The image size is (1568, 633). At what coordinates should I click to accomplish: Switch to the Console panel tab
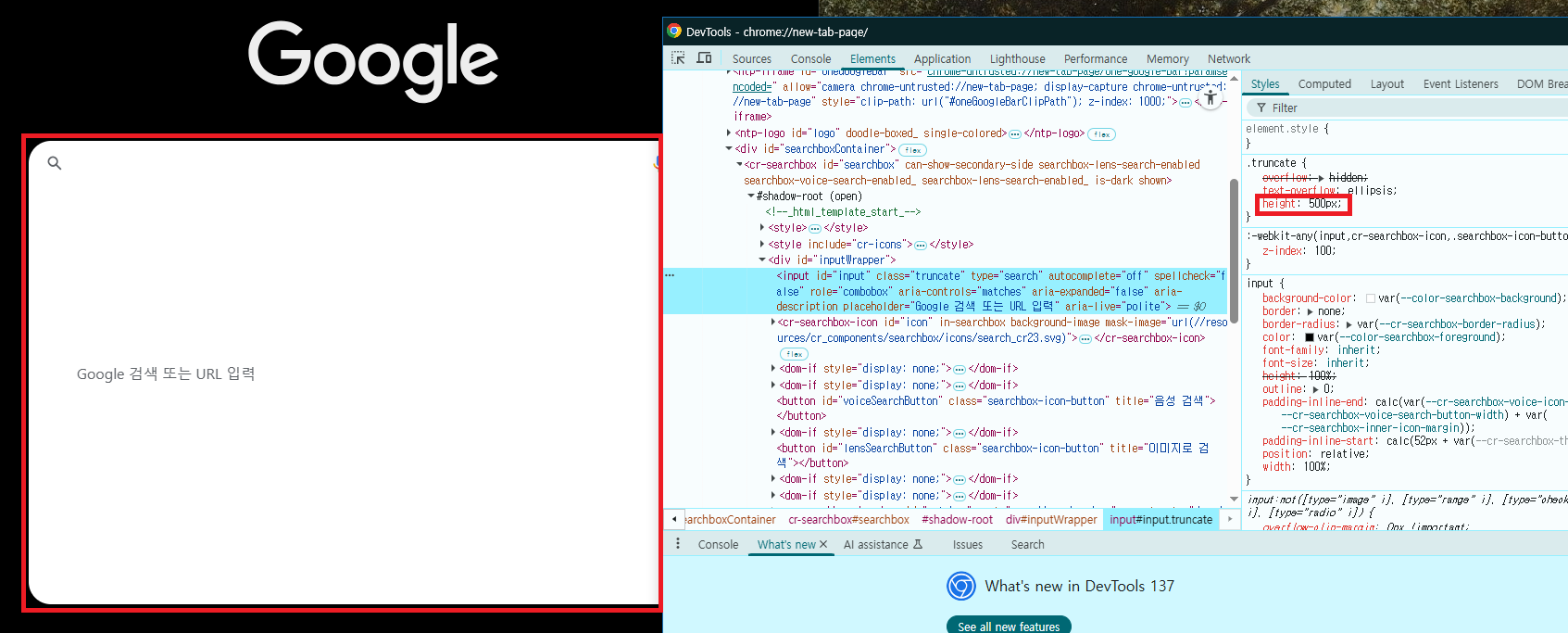(x=811, y=58)
